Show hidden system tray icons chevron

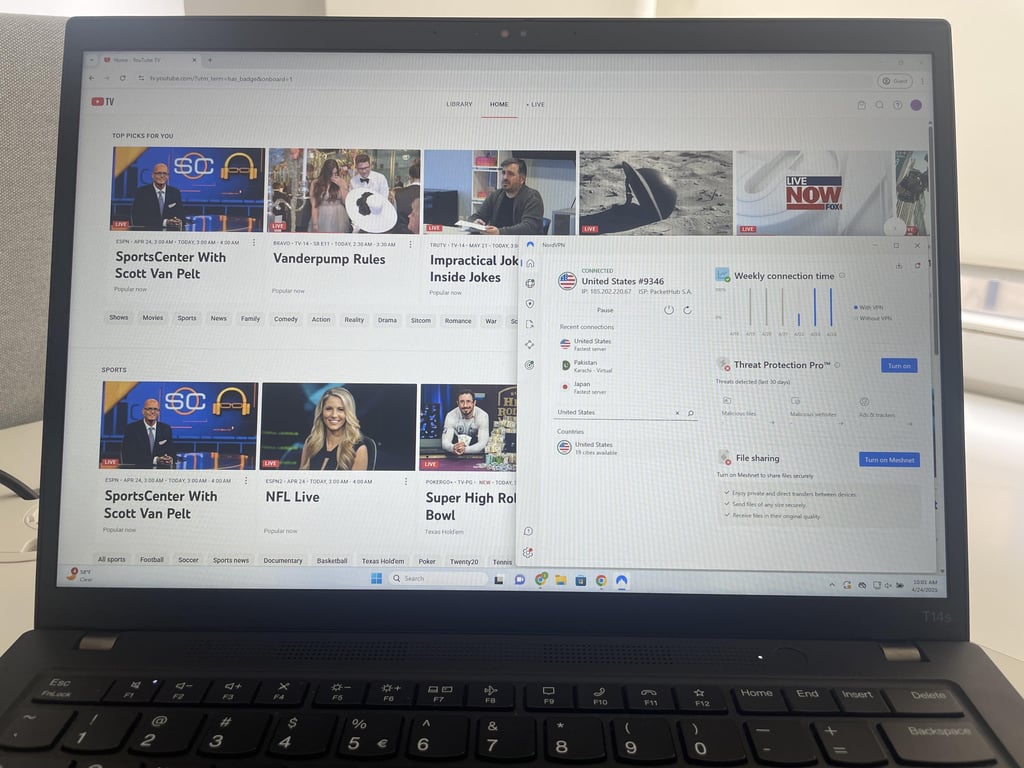tap(832, 585)
